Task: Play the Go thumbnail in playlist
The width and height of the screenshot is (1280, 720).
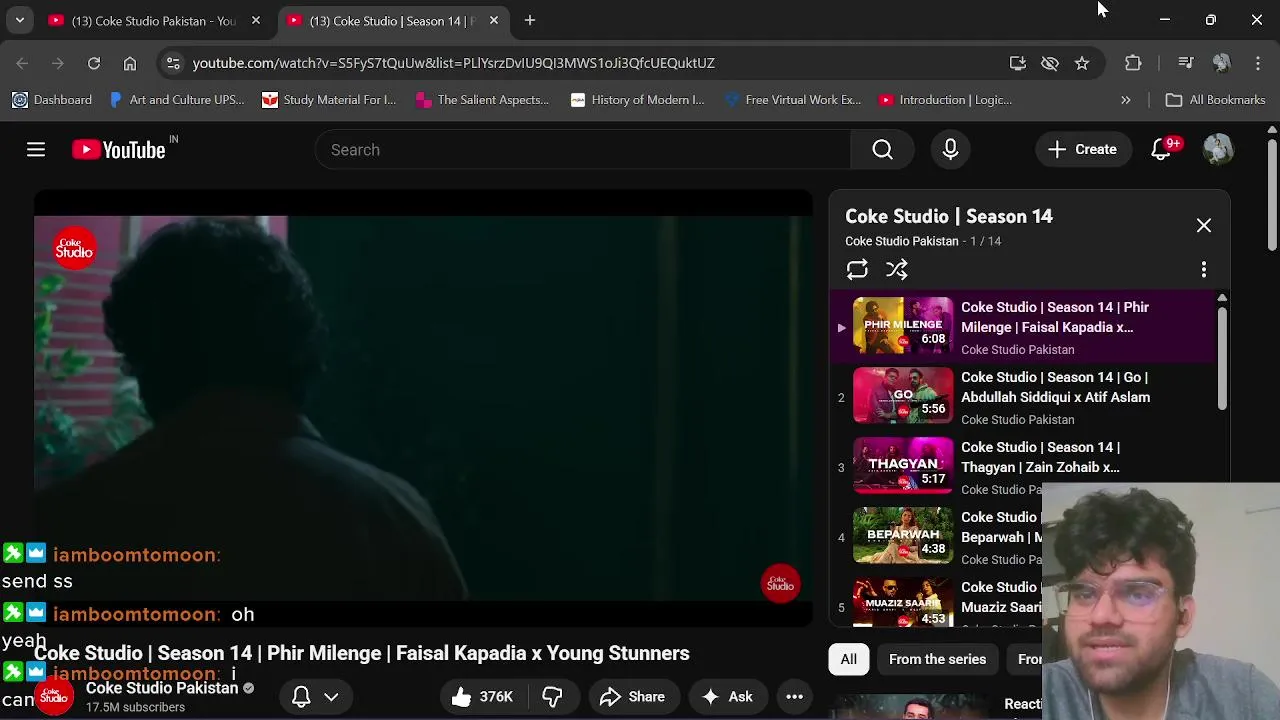Action: coord(903,396)
